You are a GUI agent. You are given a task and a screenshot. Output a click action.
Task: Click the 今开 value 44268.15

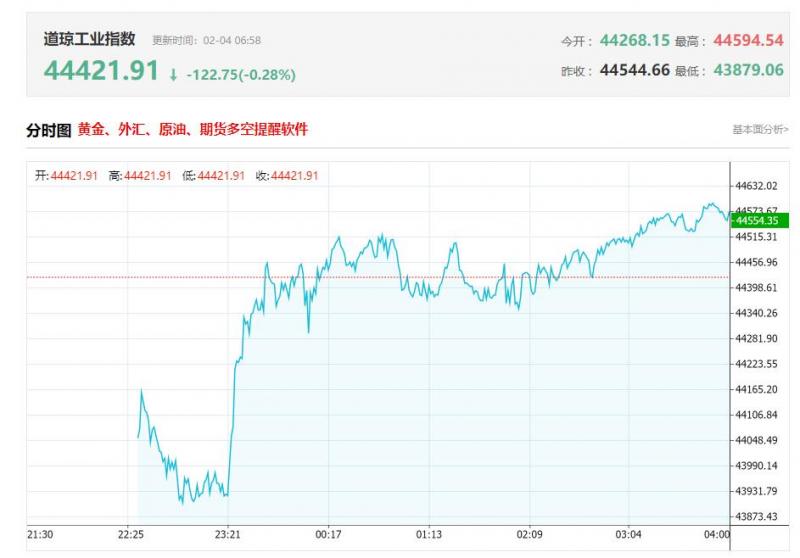(x=634, y=40)
